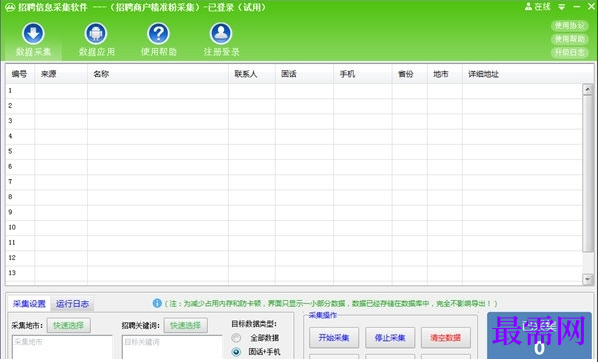The height and width of the screenshot is (362, 604).
Task: Click the table scrollbar up arrow
Action: pos(587,89)
